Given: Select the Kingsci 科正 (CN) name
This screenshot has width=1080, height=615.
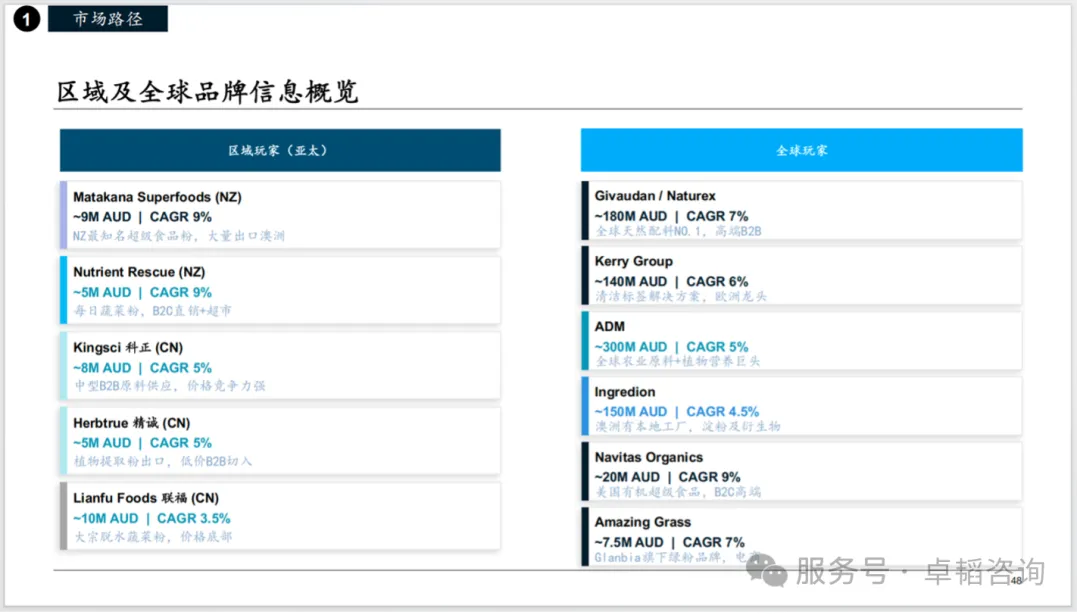Looking at the screenshot, I should click(128, 348).
